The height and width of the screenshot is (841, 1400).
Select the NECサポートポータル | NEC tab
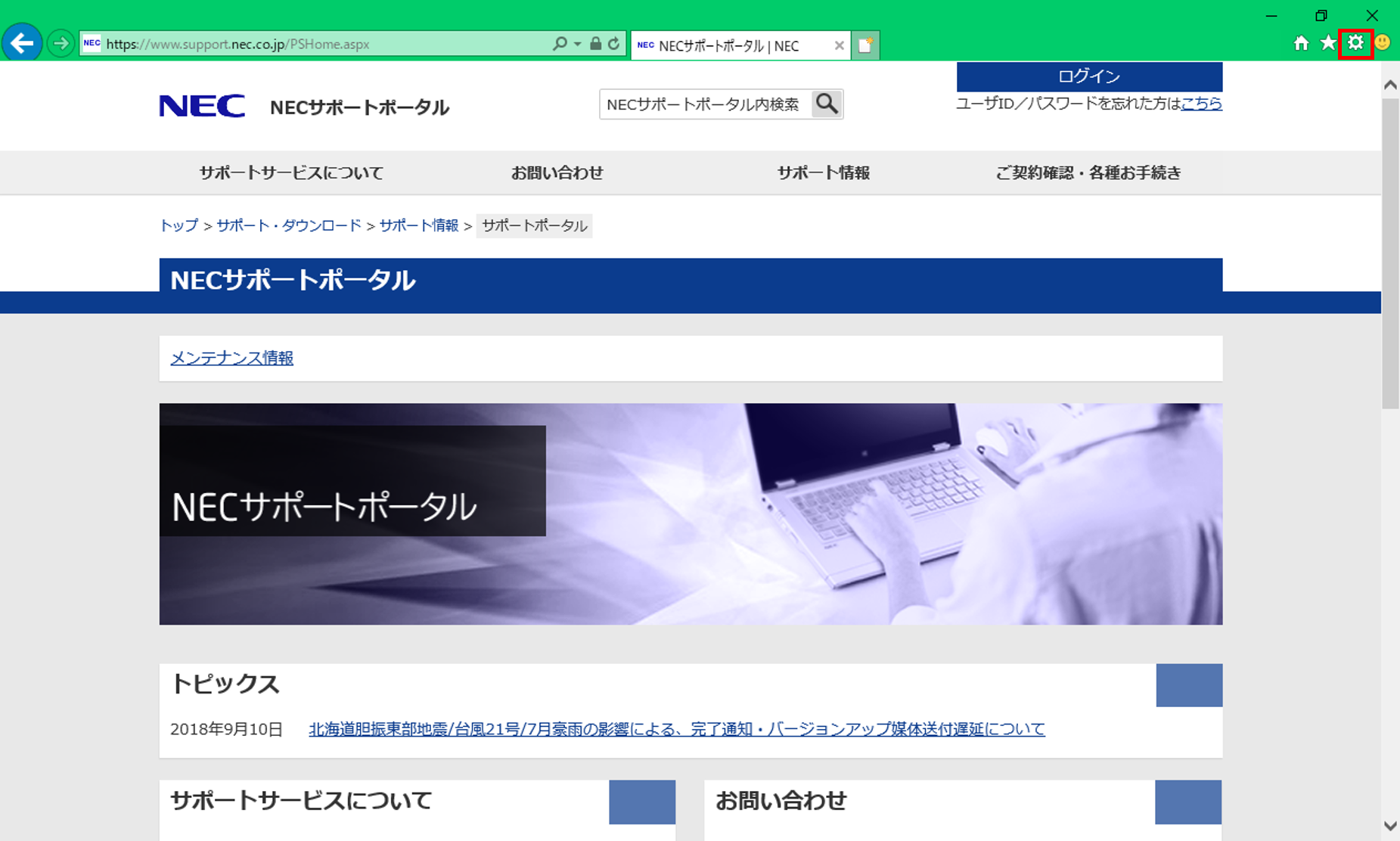pyautogui.click(x=740, y=45)
